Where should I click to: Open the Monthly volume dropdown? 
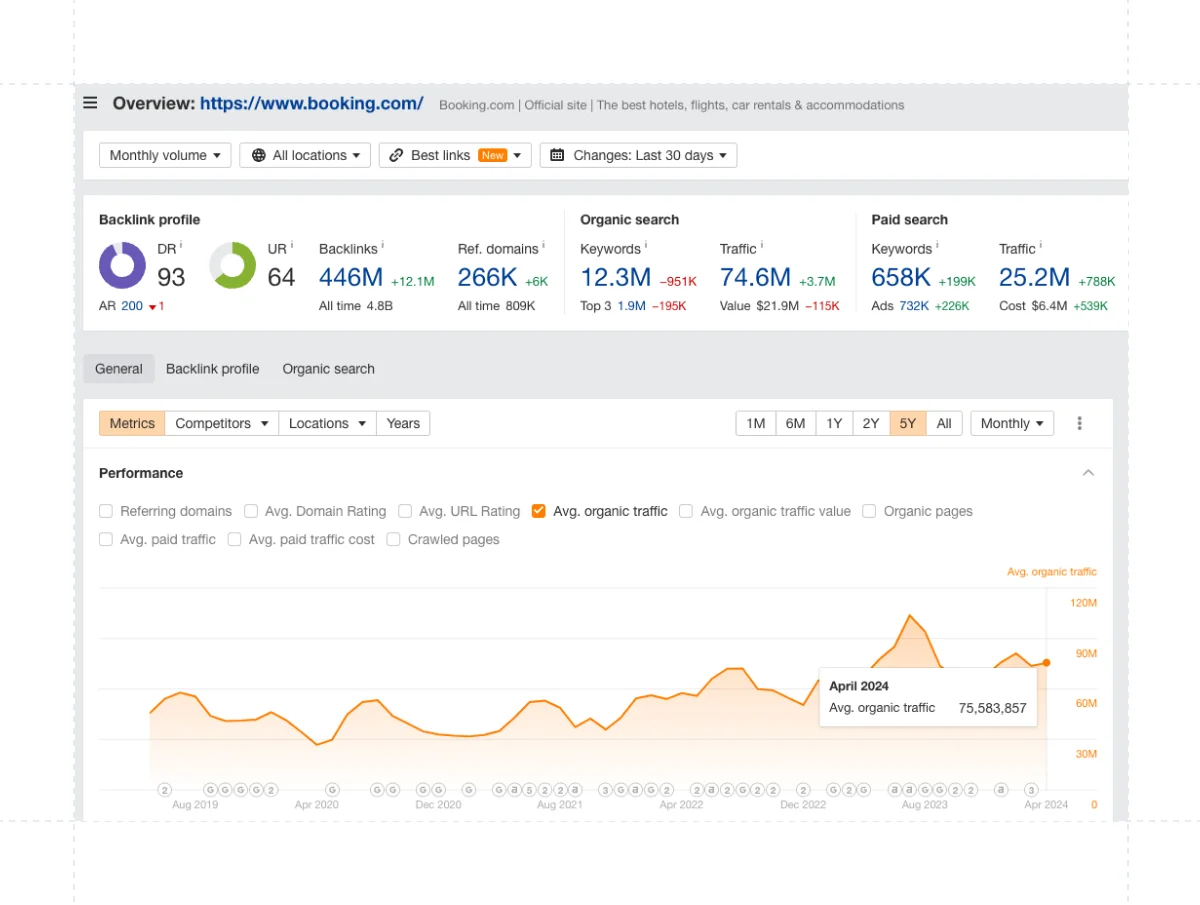165,155
